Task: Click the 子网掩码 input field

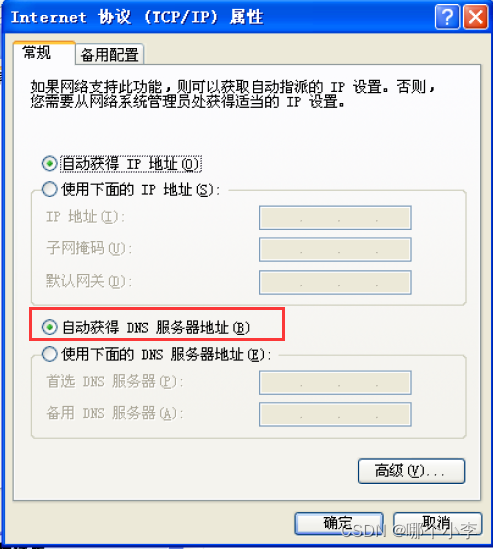Action: coord(335,250)
